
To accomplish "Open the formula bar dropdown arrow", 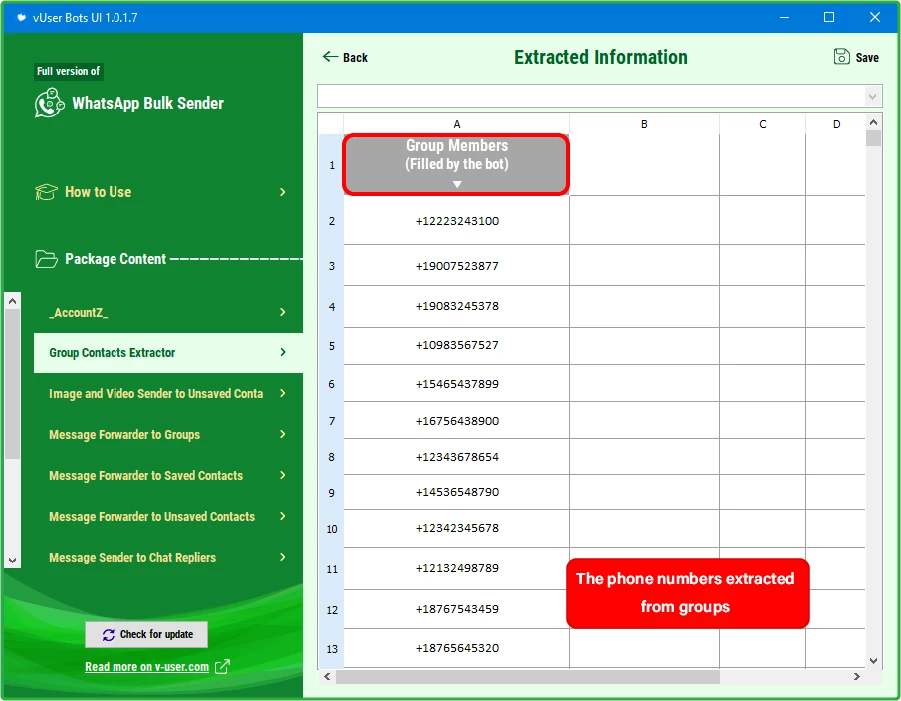I will [872, 96].
